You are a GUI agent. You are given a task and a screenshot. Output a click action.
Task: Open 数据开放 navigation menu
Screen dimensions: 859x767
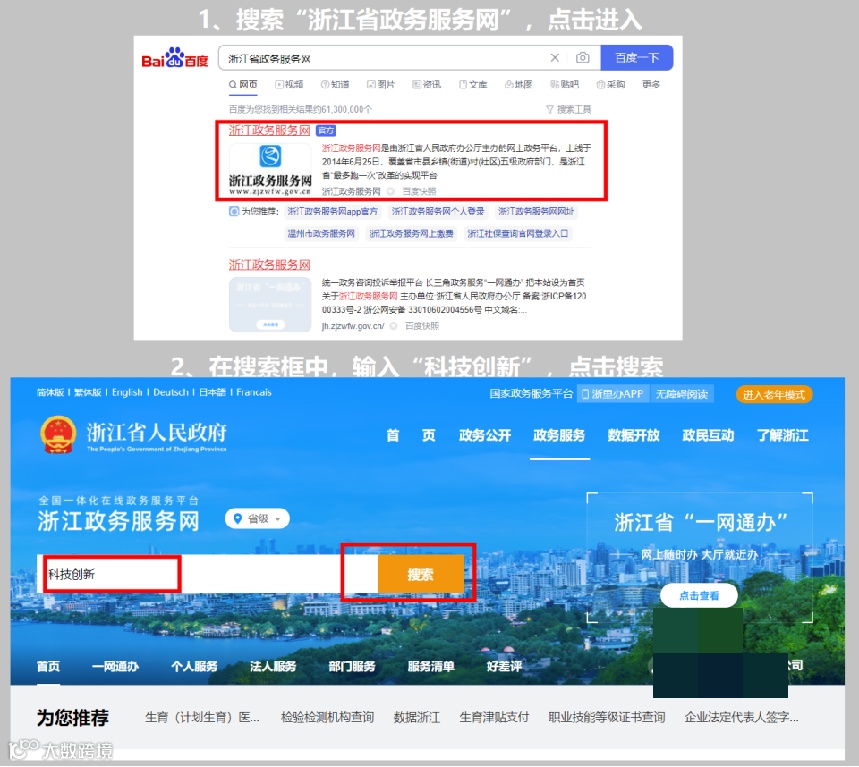(x=634, y=436)
